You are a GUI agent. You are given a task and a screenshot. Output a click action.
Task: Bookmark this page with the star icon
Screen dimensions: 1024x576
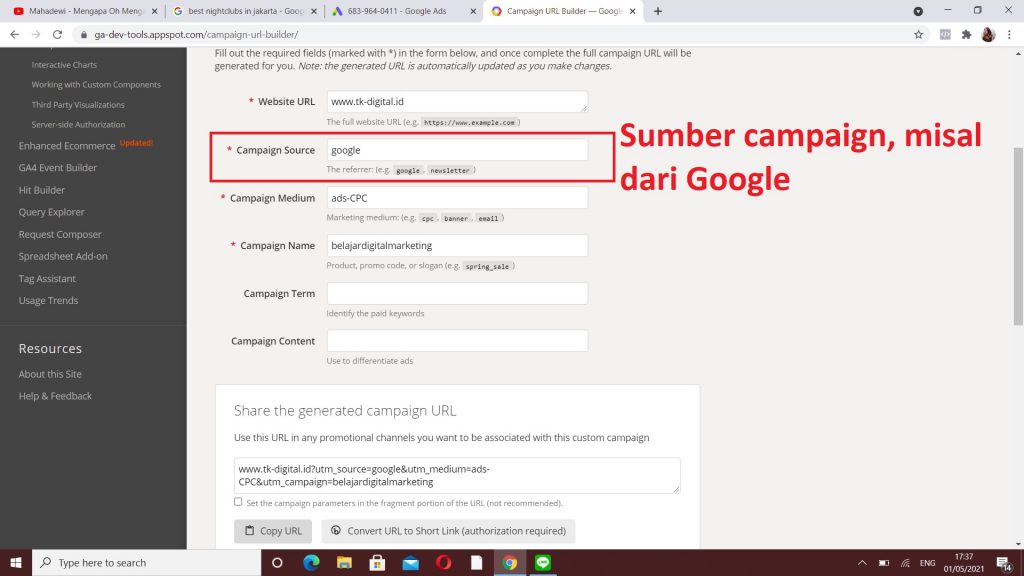pyautogui.click(x=918, y=34)
